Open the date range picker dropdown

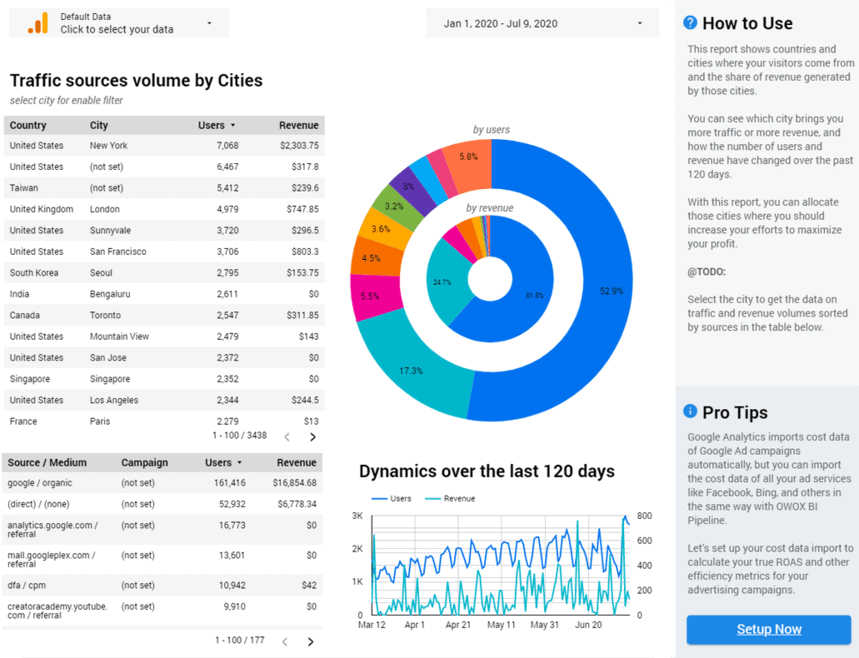(542, 23)
